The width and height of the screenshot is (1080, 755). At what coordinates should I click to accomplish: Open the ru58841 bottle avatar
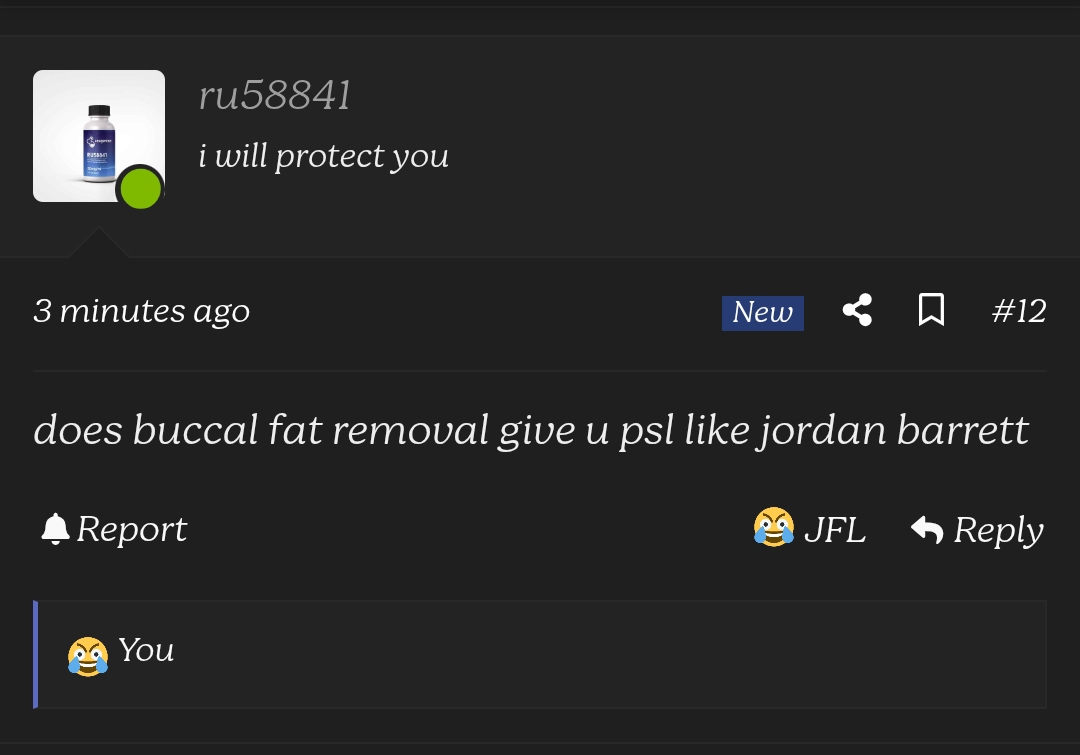98,136
